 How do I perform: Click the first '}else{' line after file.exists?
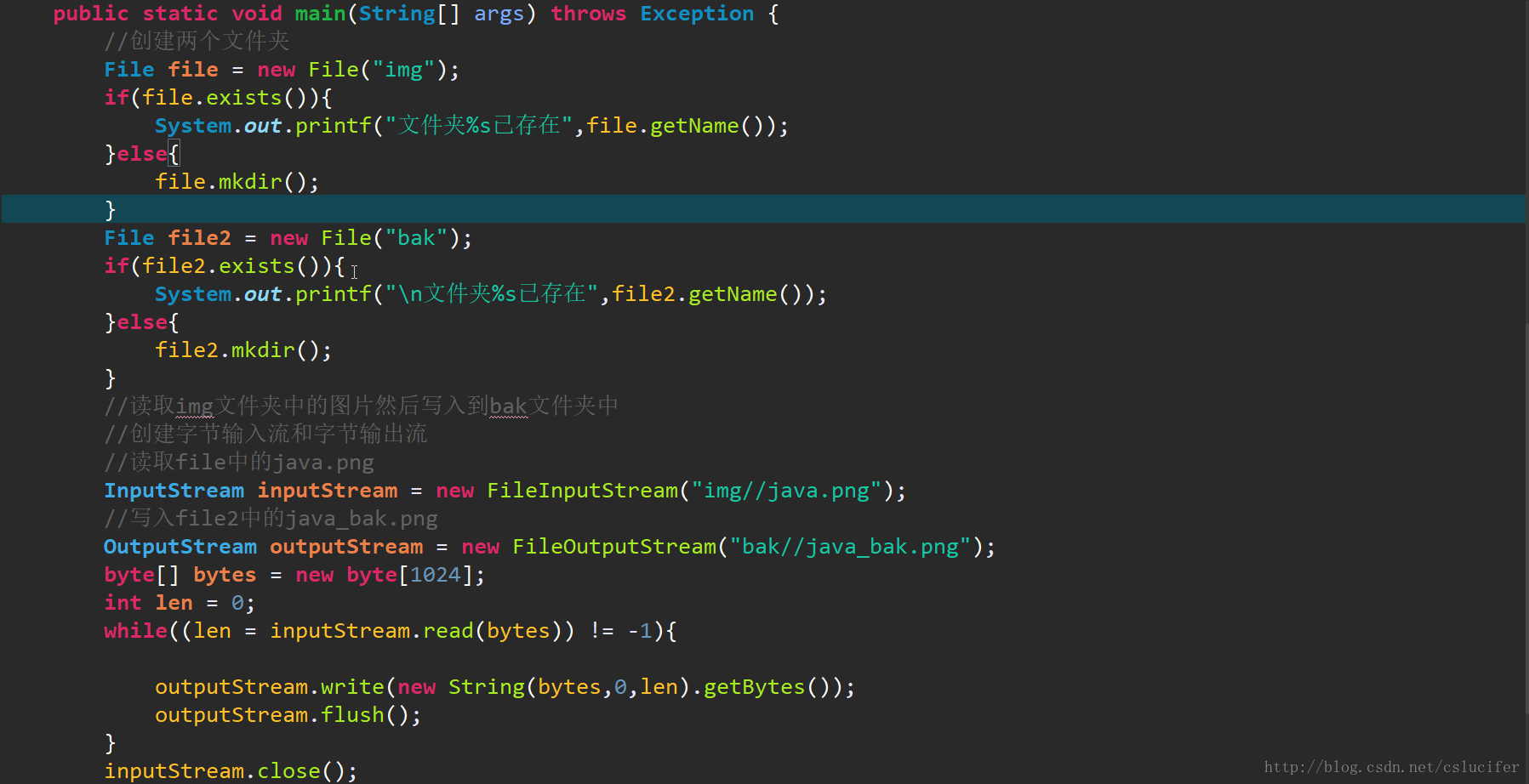[x=142, y=154]
